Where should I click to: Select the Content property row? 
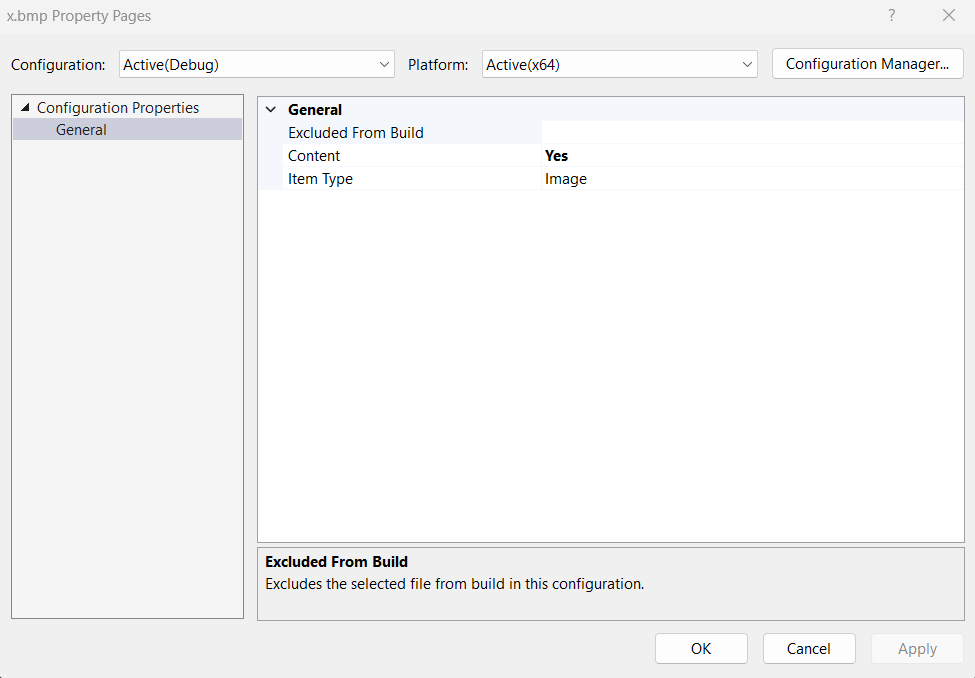314,156
